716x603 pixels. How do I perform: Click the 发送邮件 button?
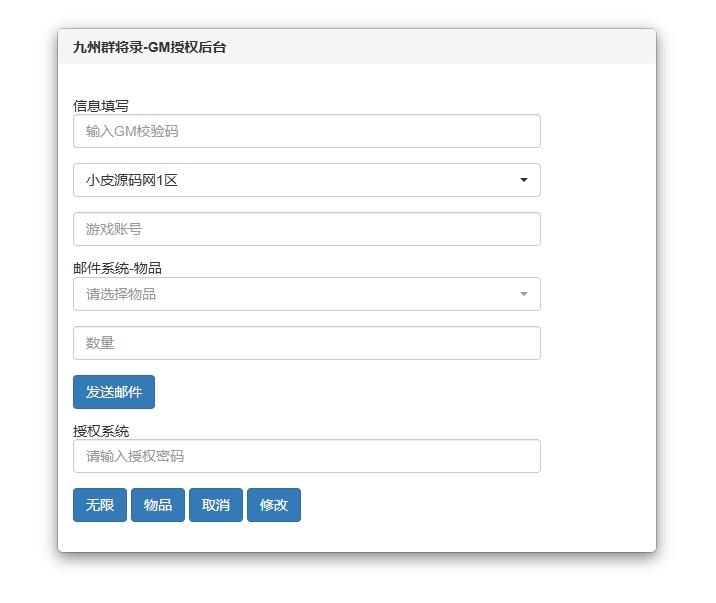coord(114,392)
